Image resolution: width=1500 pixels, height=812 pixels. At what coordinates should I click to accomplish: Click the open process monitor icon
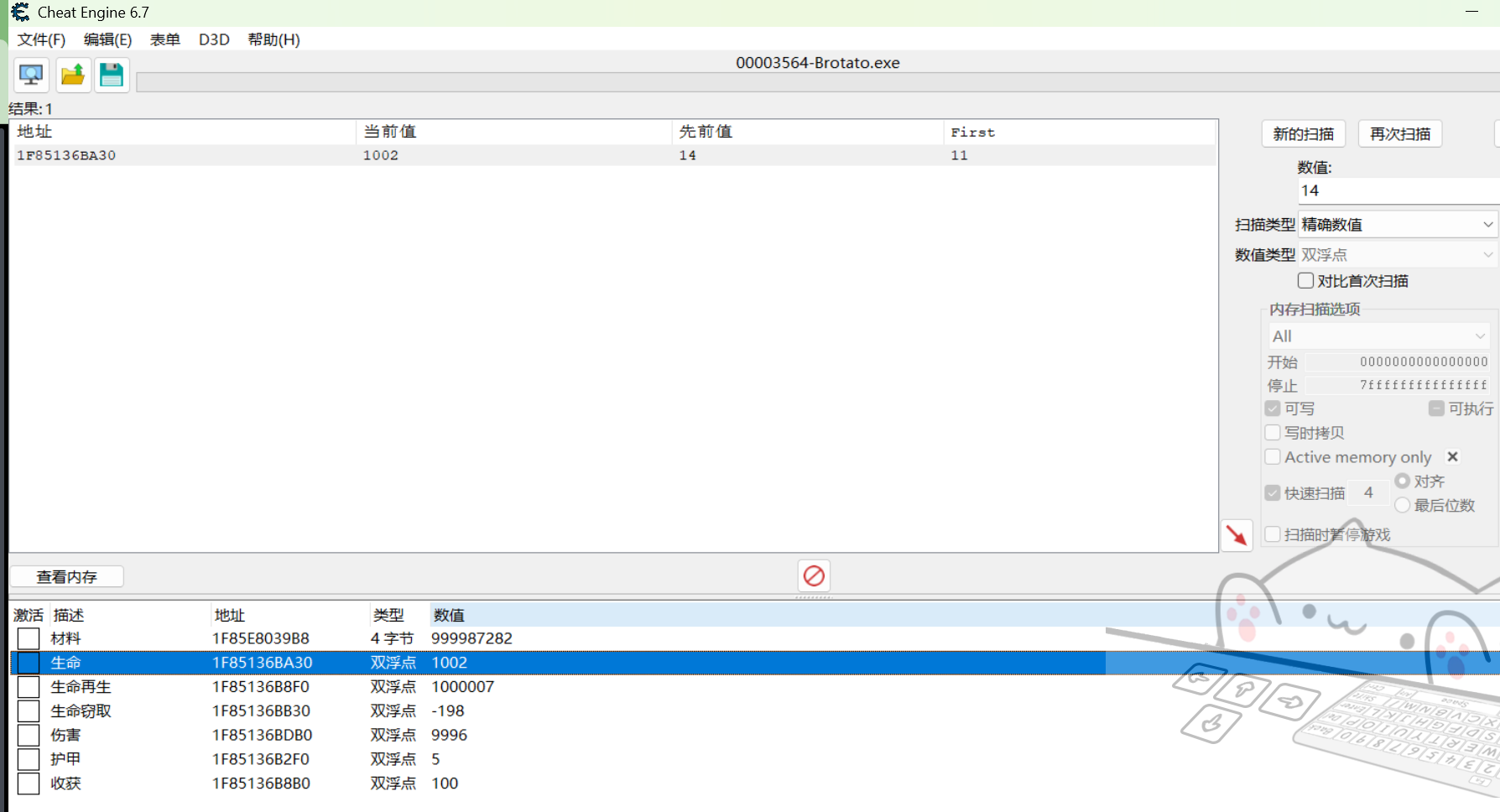click(x=31, y=75)
